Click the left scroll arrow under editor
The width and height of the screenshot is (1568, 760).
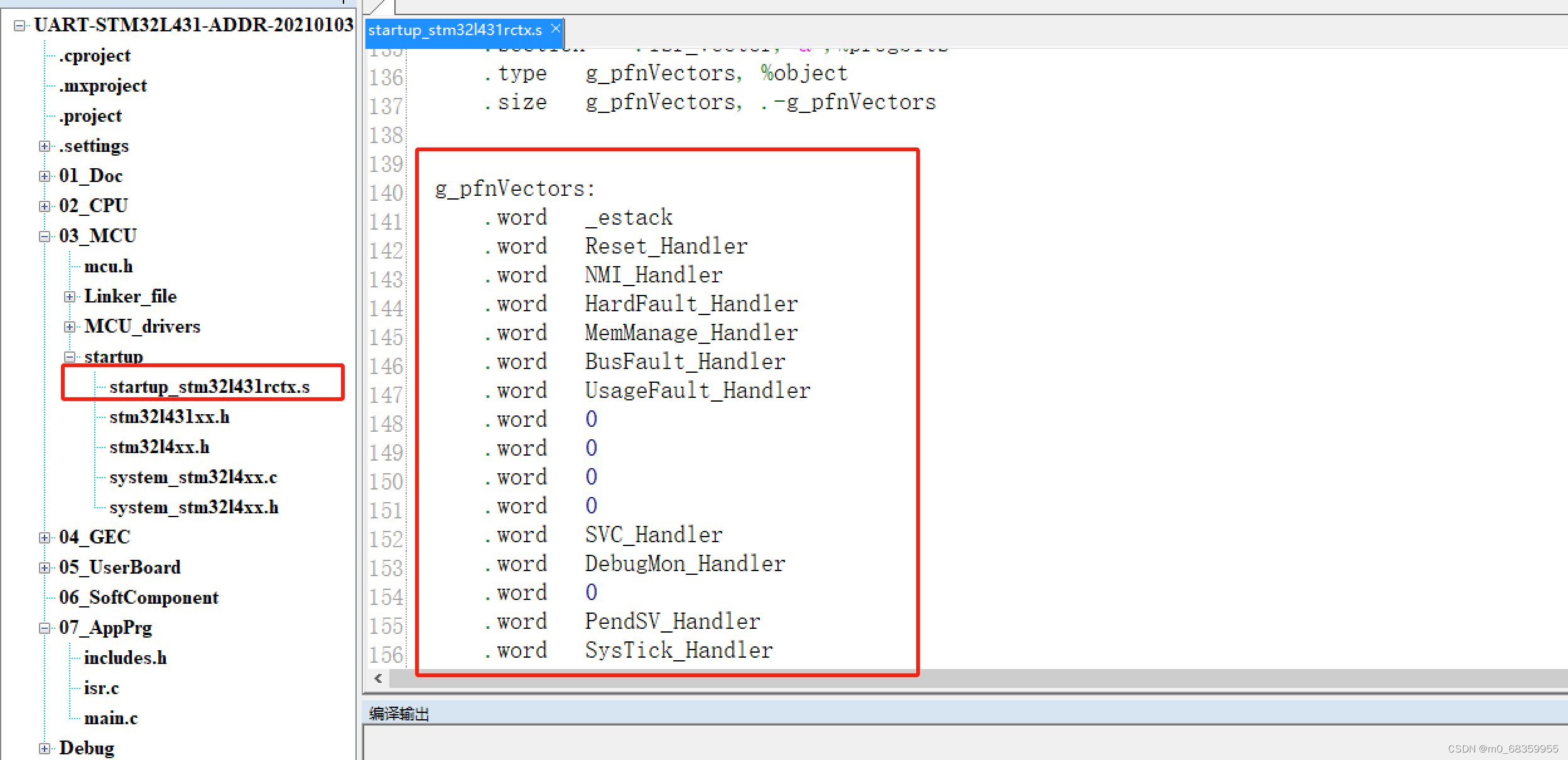[378, 678]
